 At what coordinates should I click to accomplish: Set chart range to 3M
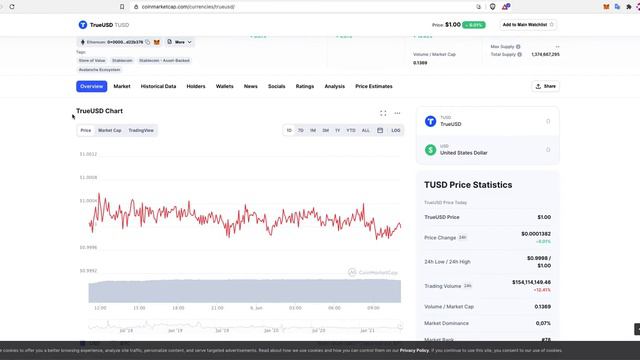pos(325,131)
